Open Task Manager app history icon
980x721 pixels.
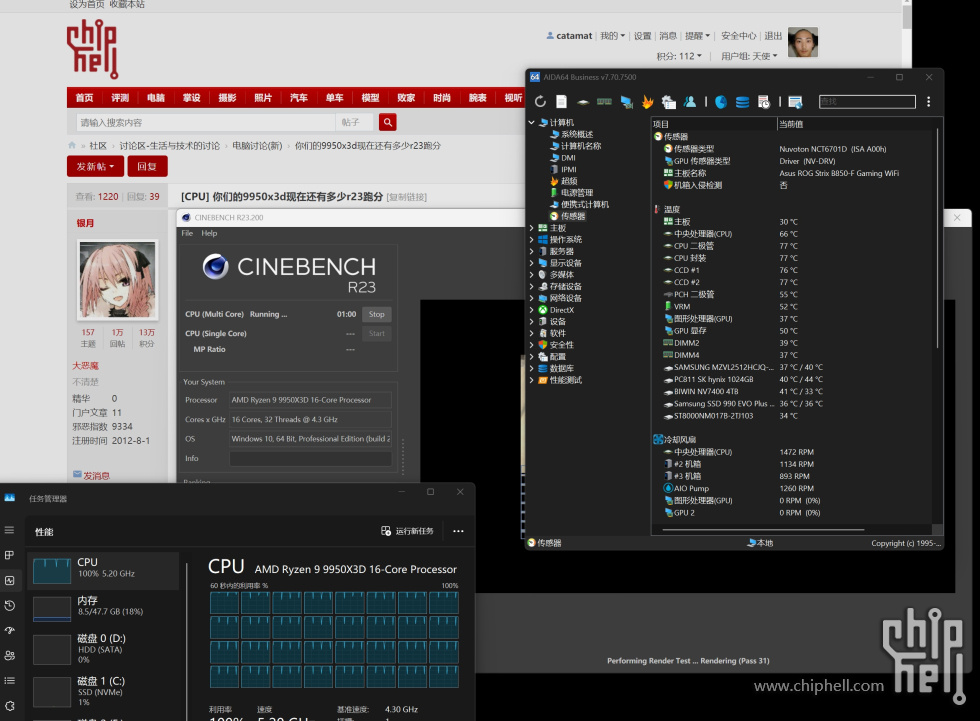[x=9, y=605]
